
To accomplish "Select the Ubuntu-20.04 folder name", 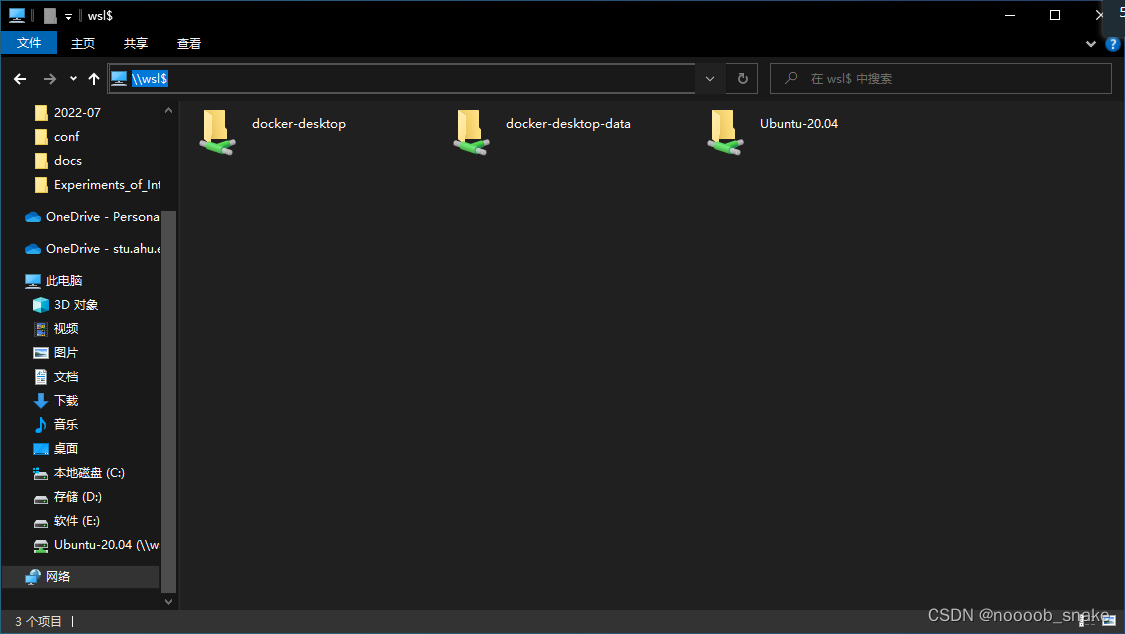I will (799, 123).
